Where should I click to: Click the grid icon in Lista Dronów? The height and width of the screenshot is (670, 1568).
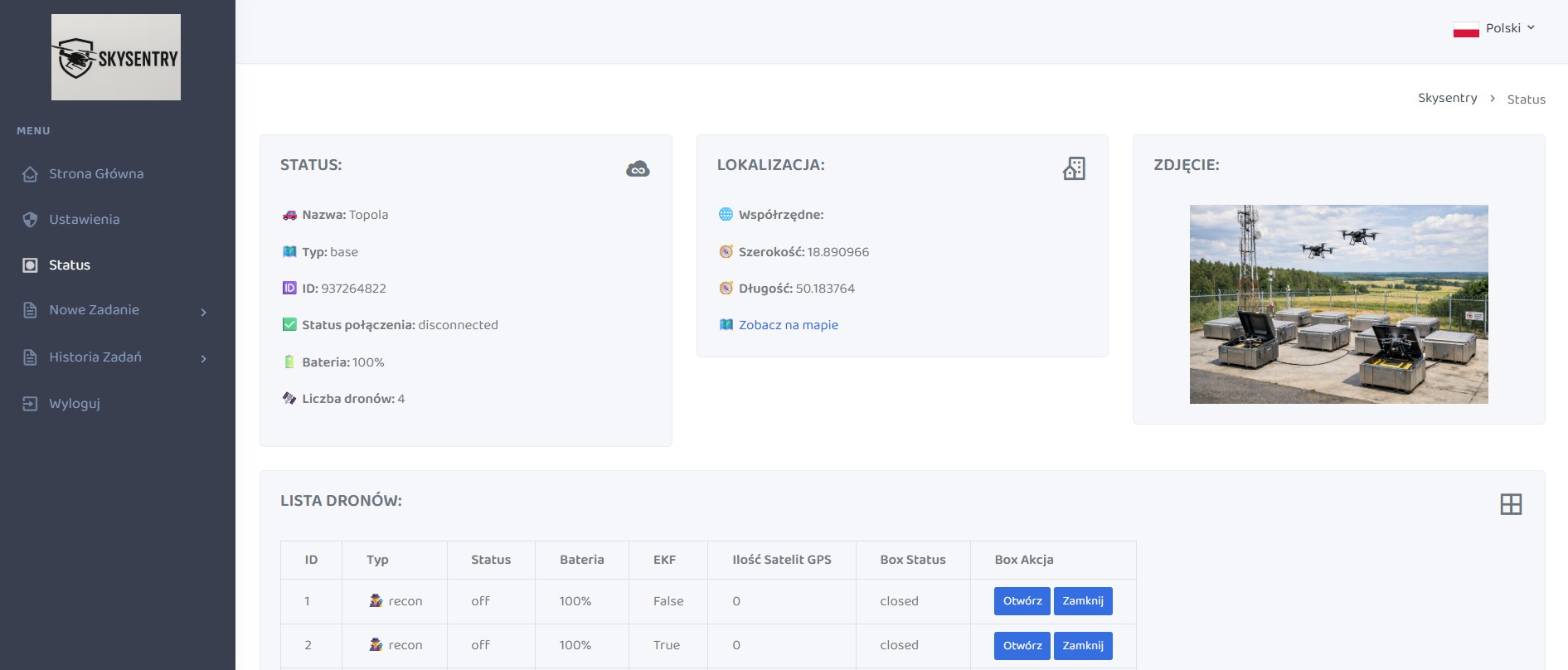point(1511,504)
